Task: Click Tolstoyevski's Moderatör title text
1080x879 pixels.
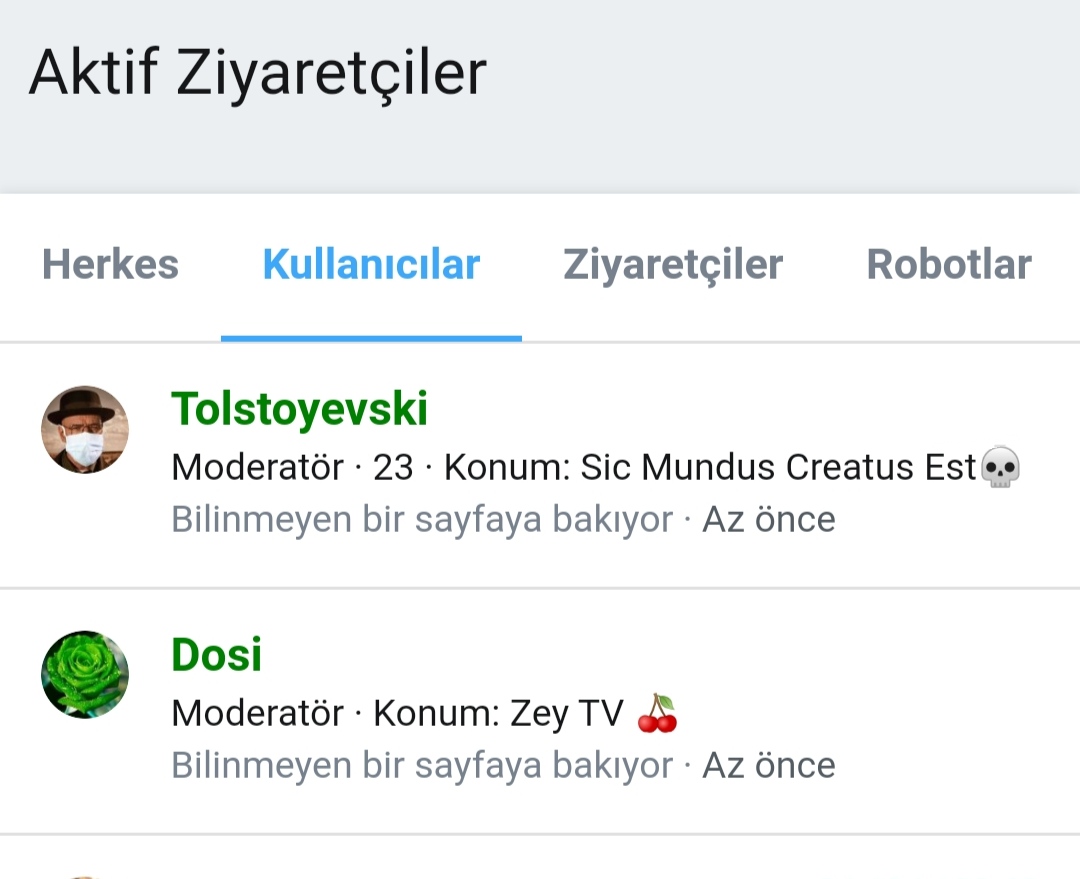Action: [x=257, y=467]
